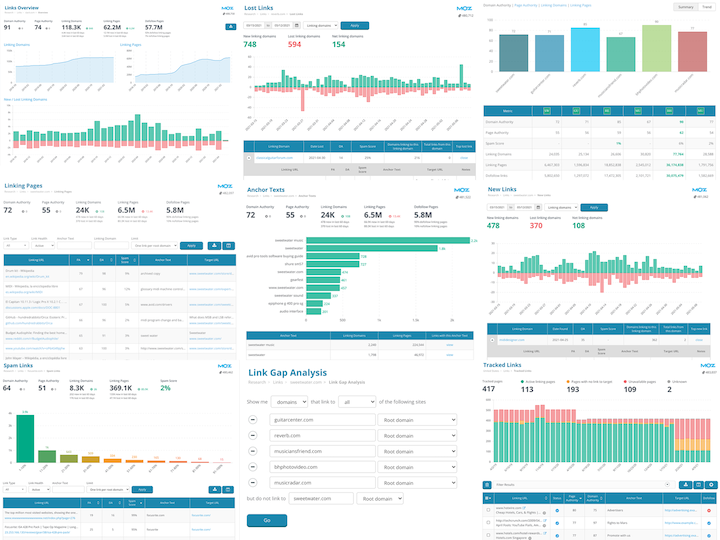Open settings gear in Tracked Links panel
The width and height of the screenshot is (720, 540).
(x=710, y=483)
